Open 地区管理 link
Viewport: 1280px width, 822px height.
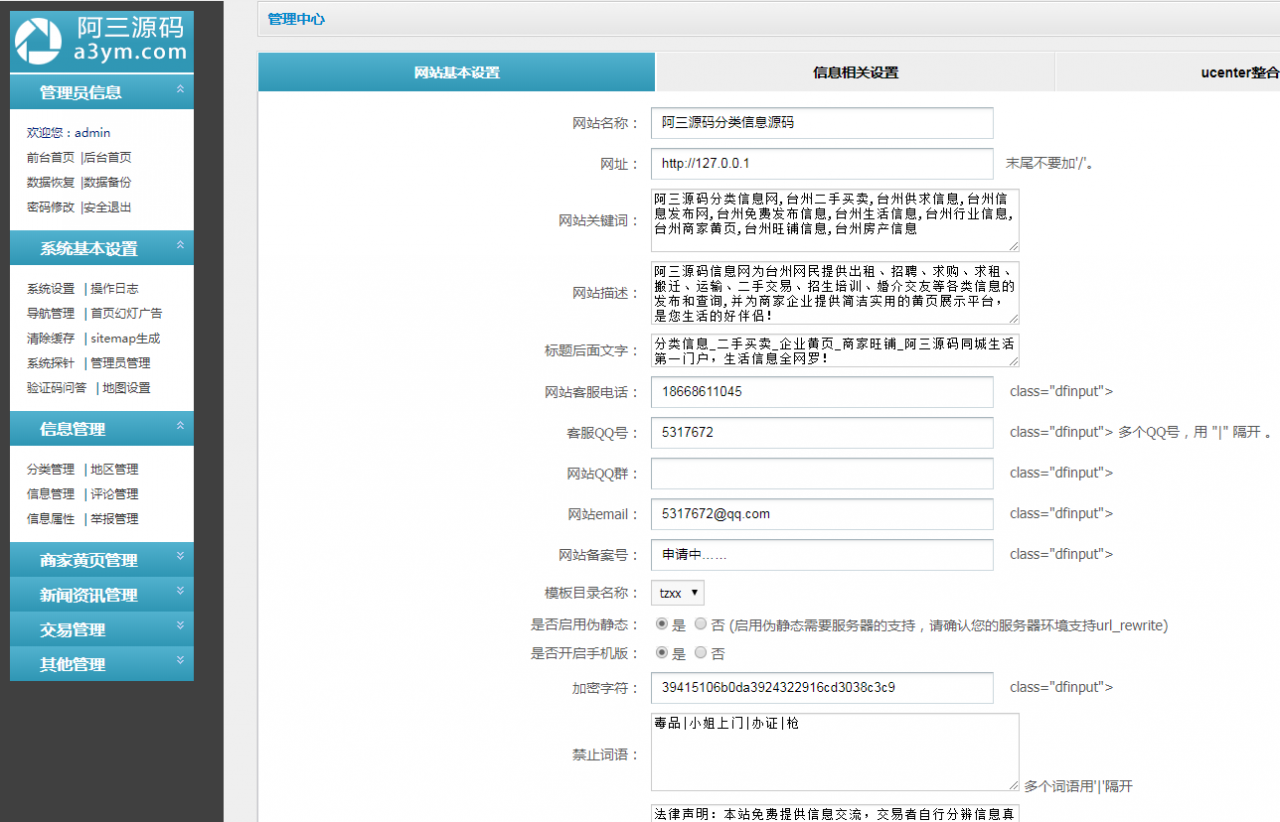coord(115,469)
